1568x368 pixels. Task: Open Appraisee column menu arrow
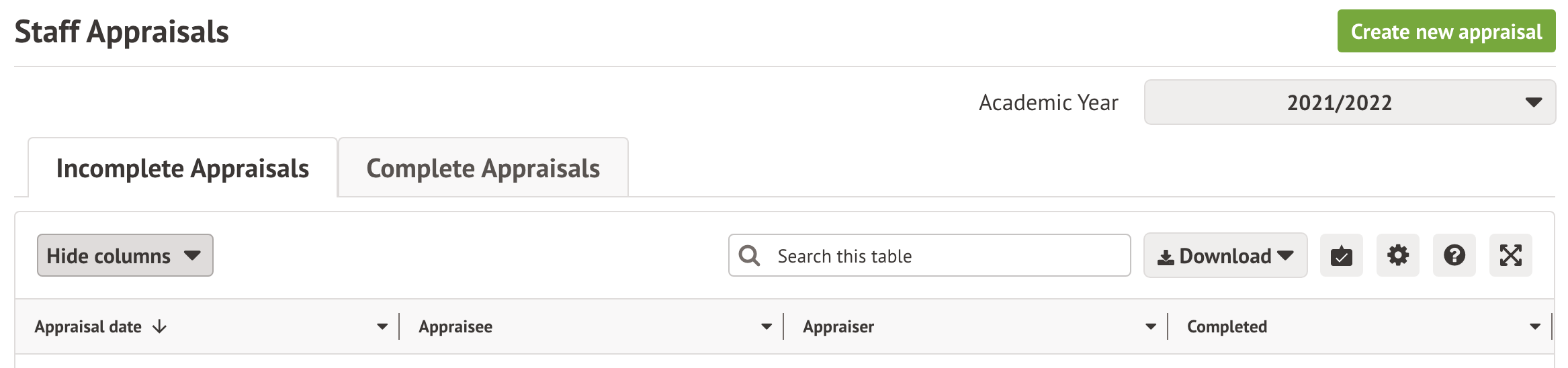(767, 327)
